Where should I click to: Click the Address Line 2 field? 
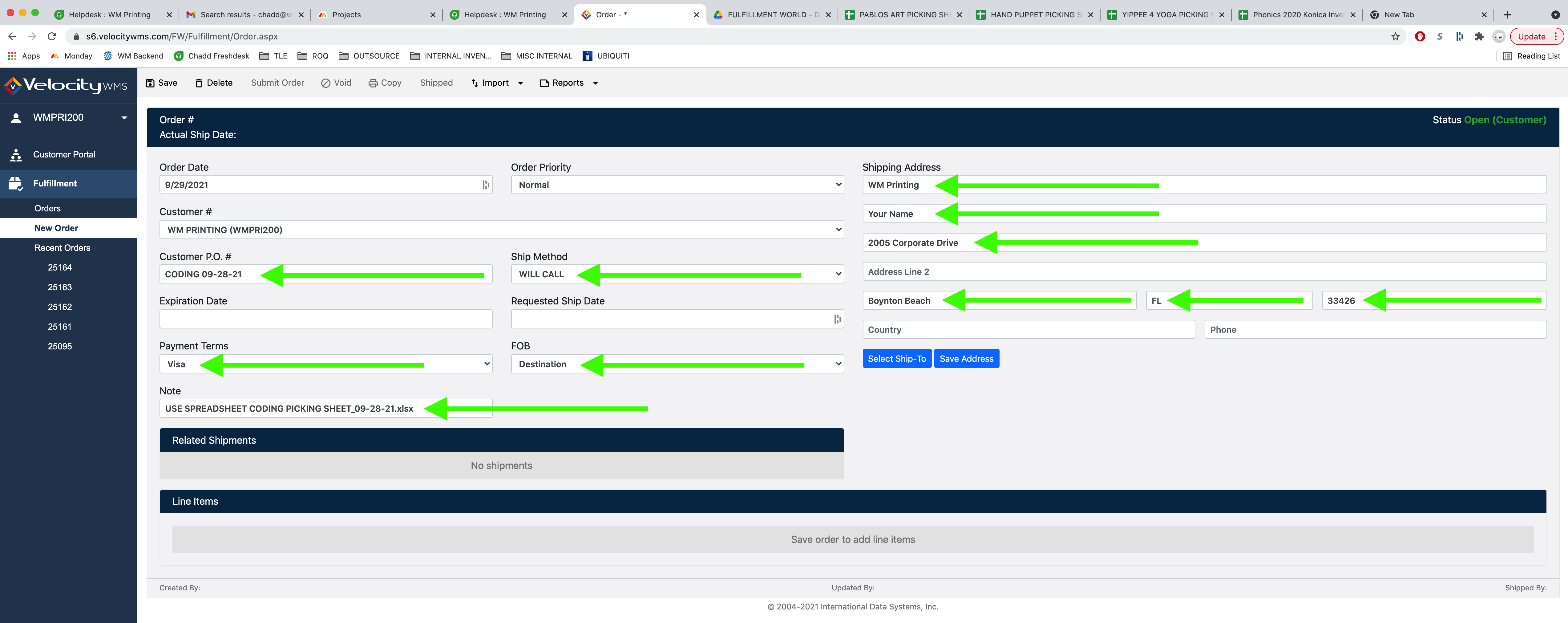1203,272
